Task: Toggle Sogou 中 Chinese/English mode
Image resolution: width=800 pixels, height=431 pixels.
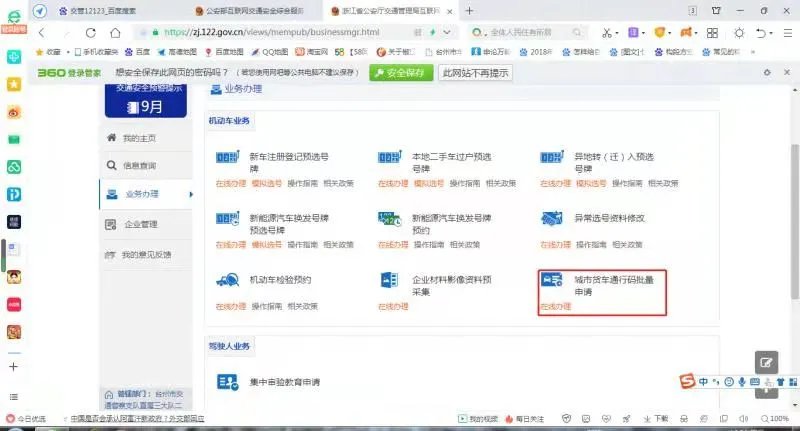Action: click(x=704, y=382)
